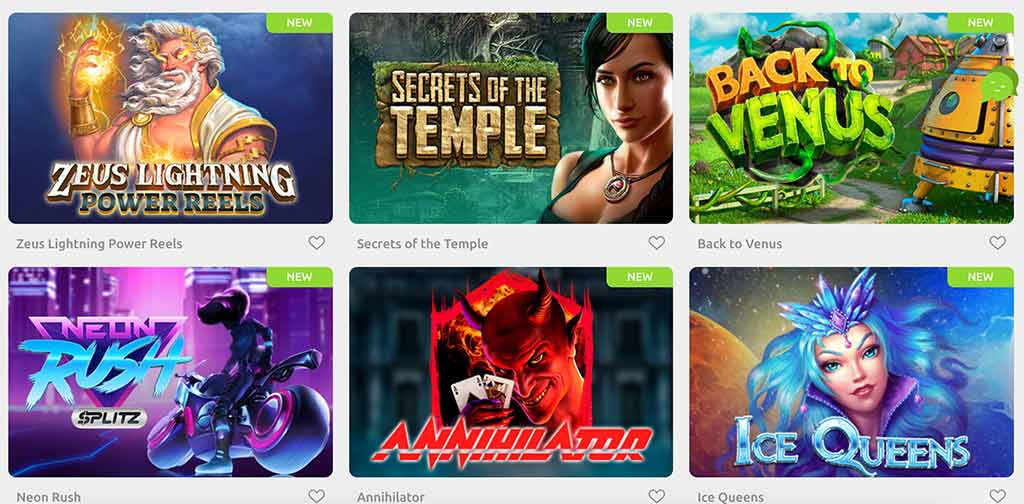Click the NEW badge on Neon Rush tile
Viewport: 1024px width, 504px height.
300,277
